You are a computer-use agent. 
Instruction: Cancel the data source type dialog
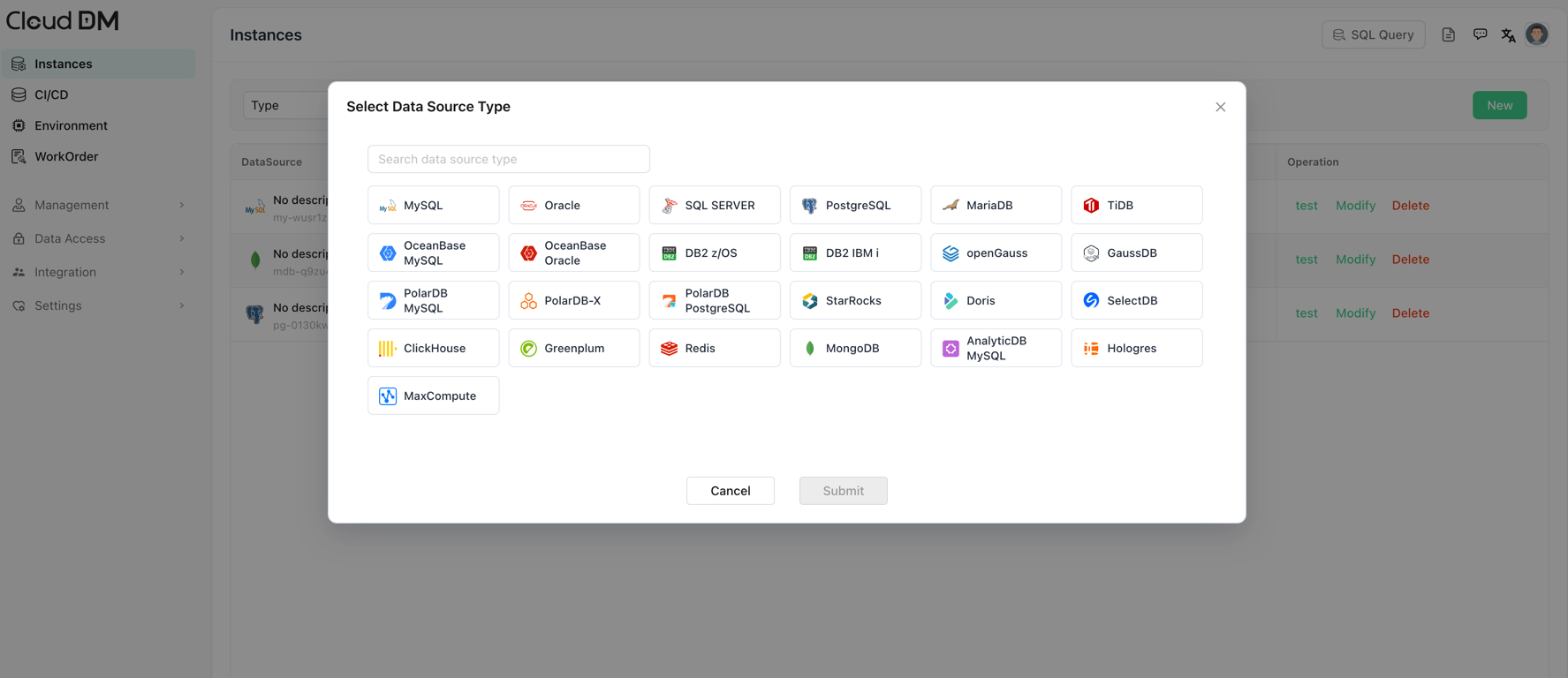(731, 491)
